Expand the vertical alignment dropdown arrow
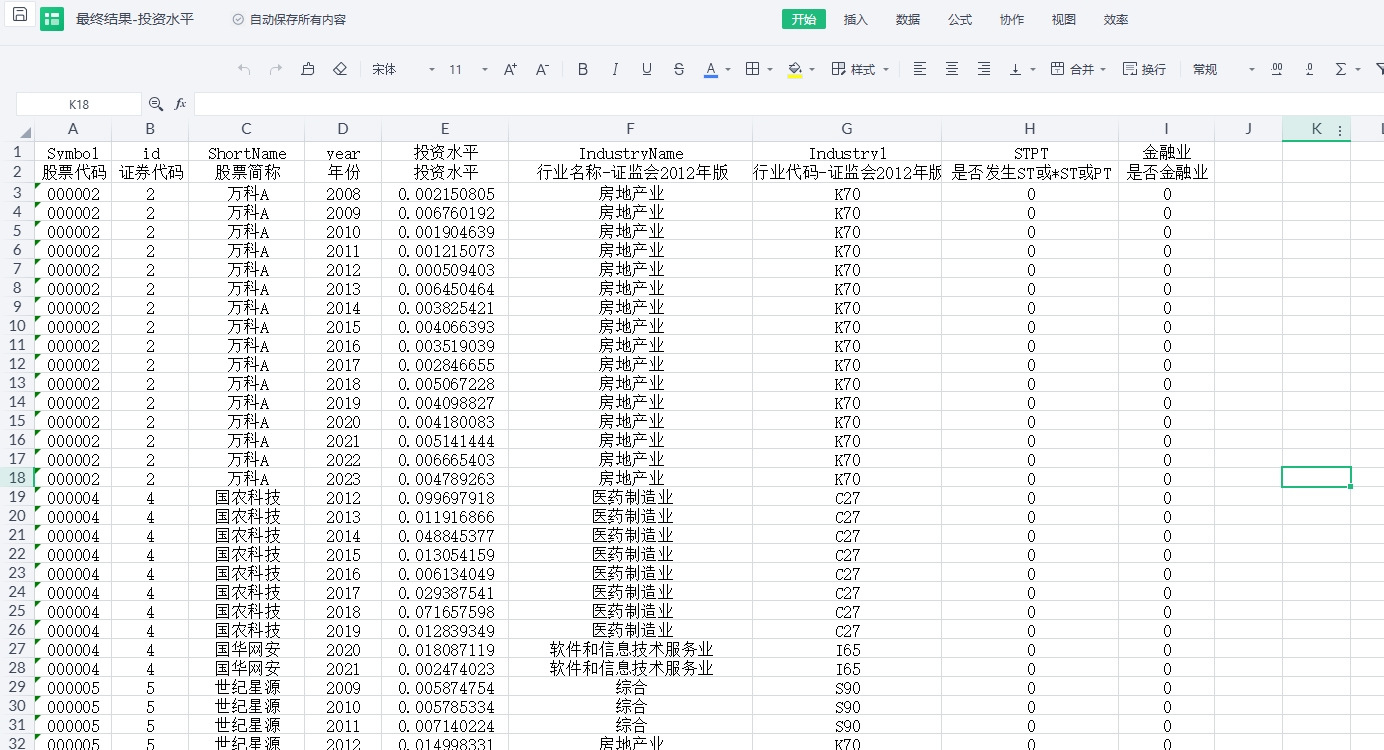1384x750 pixels. pos(1033,69)
